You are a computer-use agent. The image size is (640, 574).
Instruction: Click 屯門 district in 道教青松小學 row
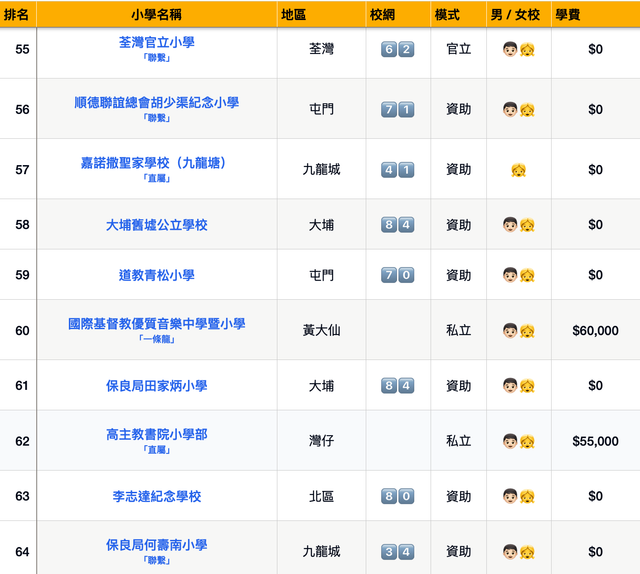[x=321, y=275]
